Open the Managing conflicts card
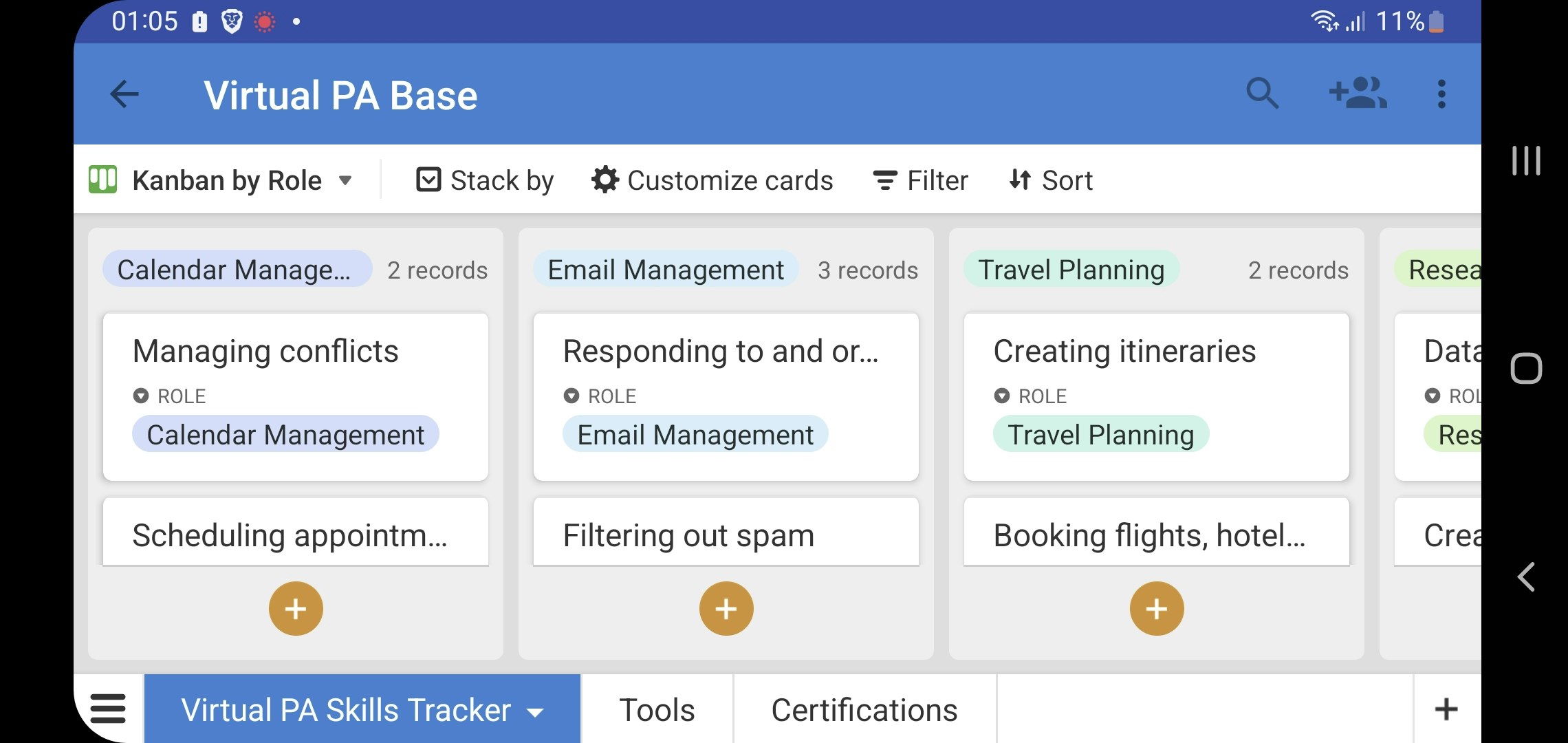The height and width of the screenshot is (743, 1568). [x=296, y=397]
